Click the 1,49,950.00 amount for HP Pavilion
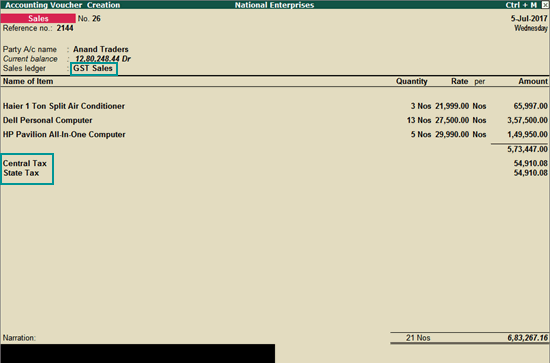 coord(527,135)
